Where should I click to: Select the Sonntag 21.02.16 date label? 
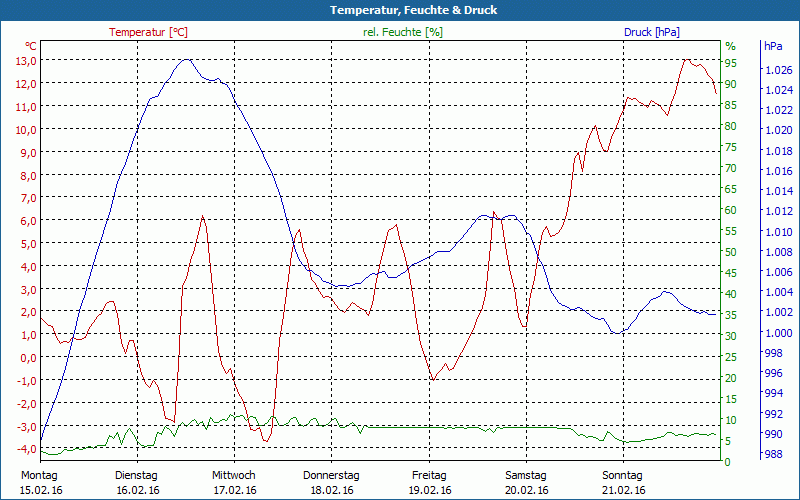pyautogui.click(x=624, y=482)
